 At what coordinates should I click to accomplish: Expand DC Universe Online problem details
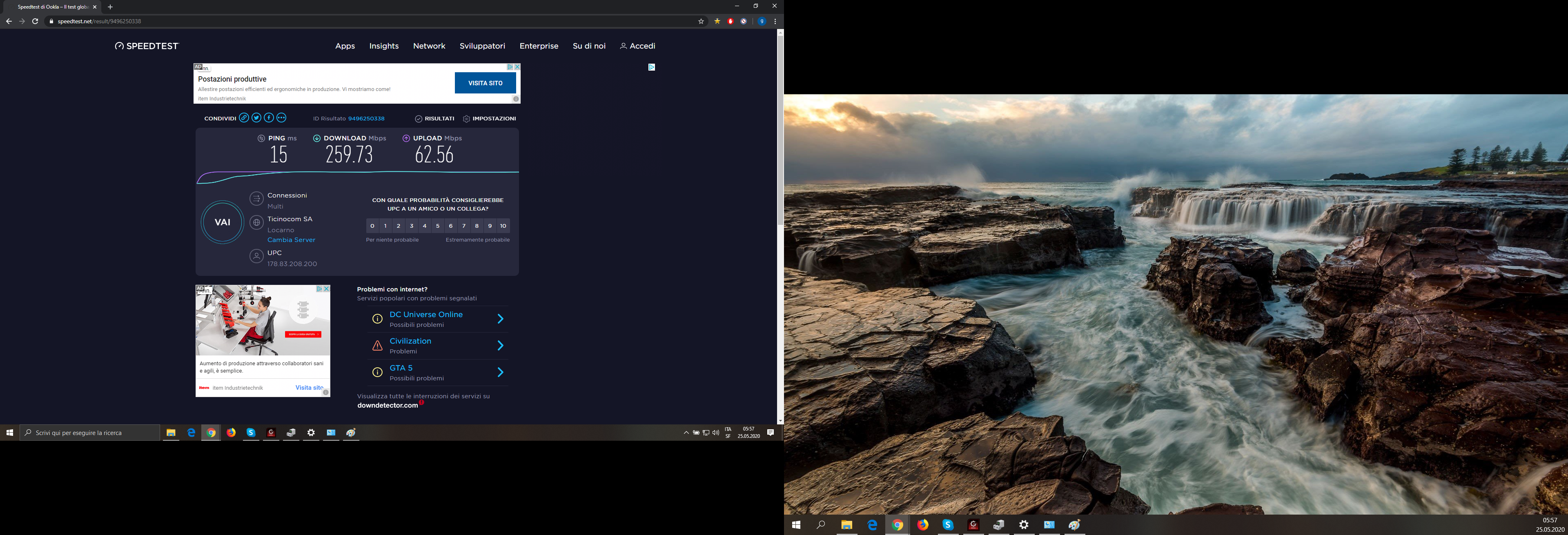tap(500, 319)
